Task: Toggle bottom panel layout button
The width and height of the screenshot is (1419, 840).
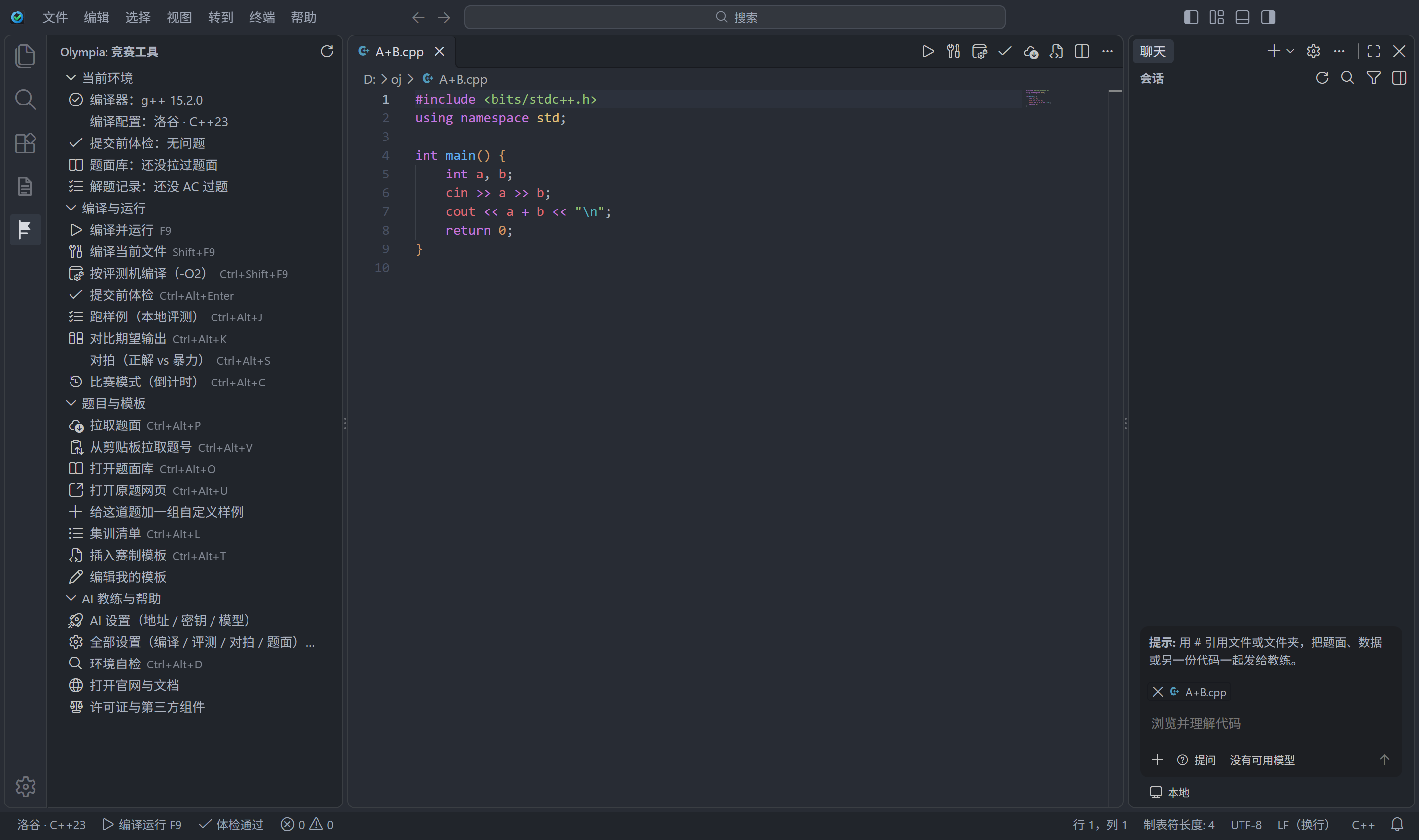Action: 1242,18
